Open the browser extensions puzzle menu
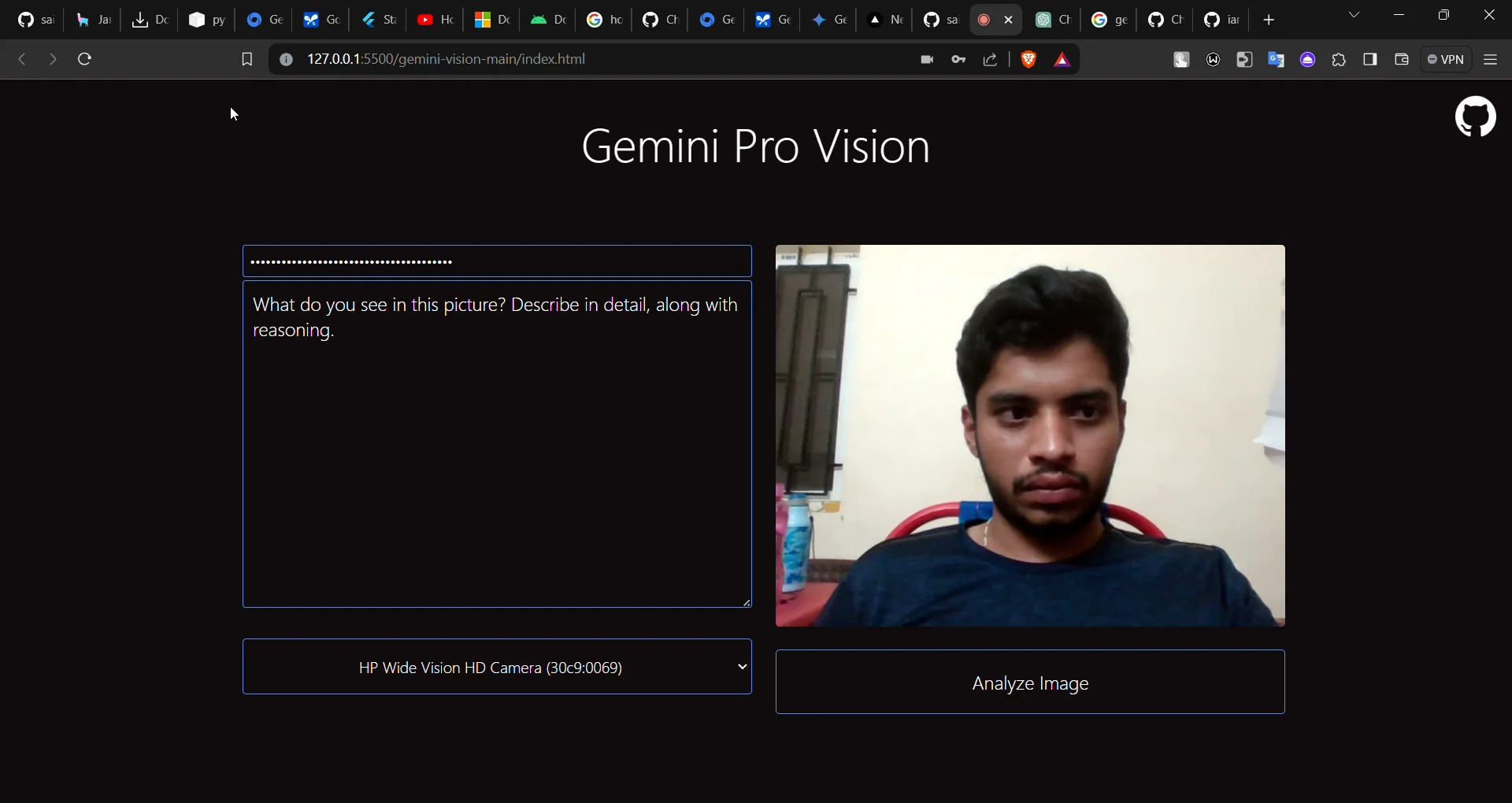Viewport: 1512px width, 803px height. pyautogui.click(x=1339, y=59)
